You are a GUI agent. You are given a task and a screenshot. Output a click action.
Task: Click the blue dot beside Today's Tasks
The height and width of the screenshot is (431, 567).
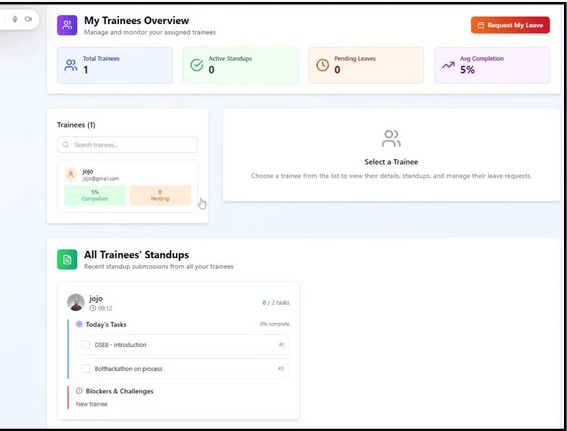[x=79, y=324]
